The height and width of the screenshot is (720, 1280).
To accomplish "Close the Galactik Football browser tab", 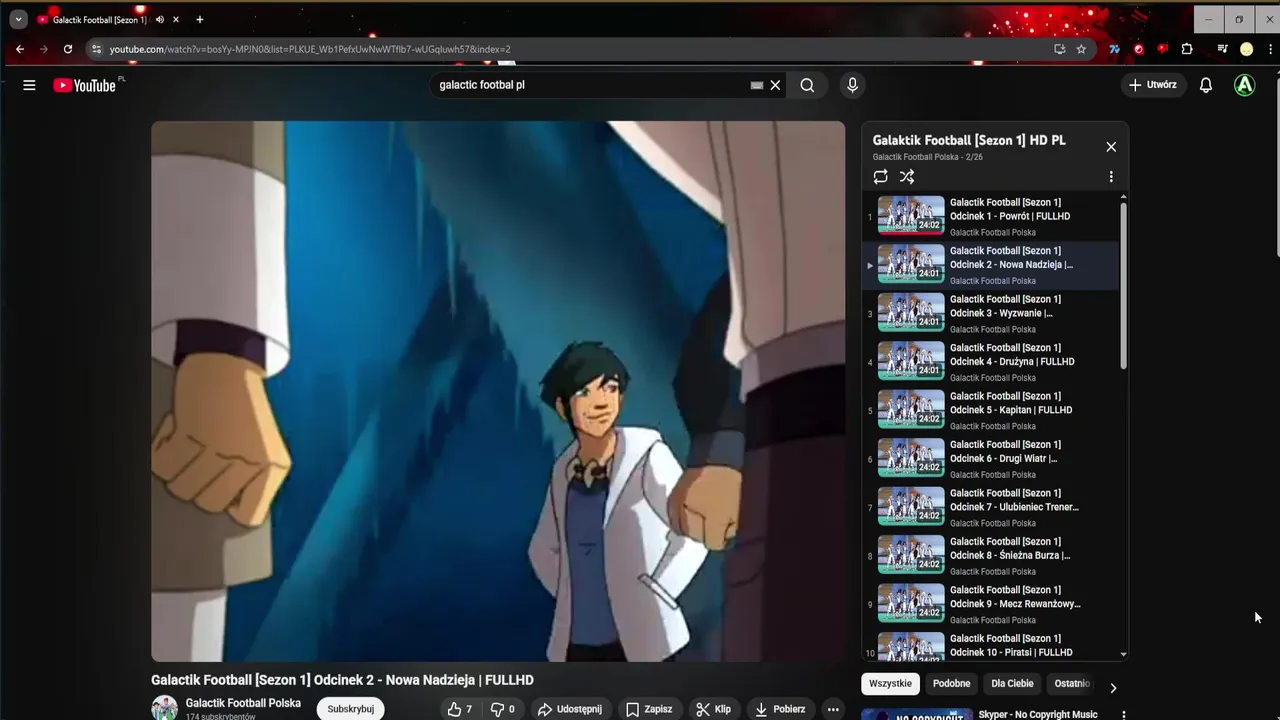I will (x=176, y=19).
